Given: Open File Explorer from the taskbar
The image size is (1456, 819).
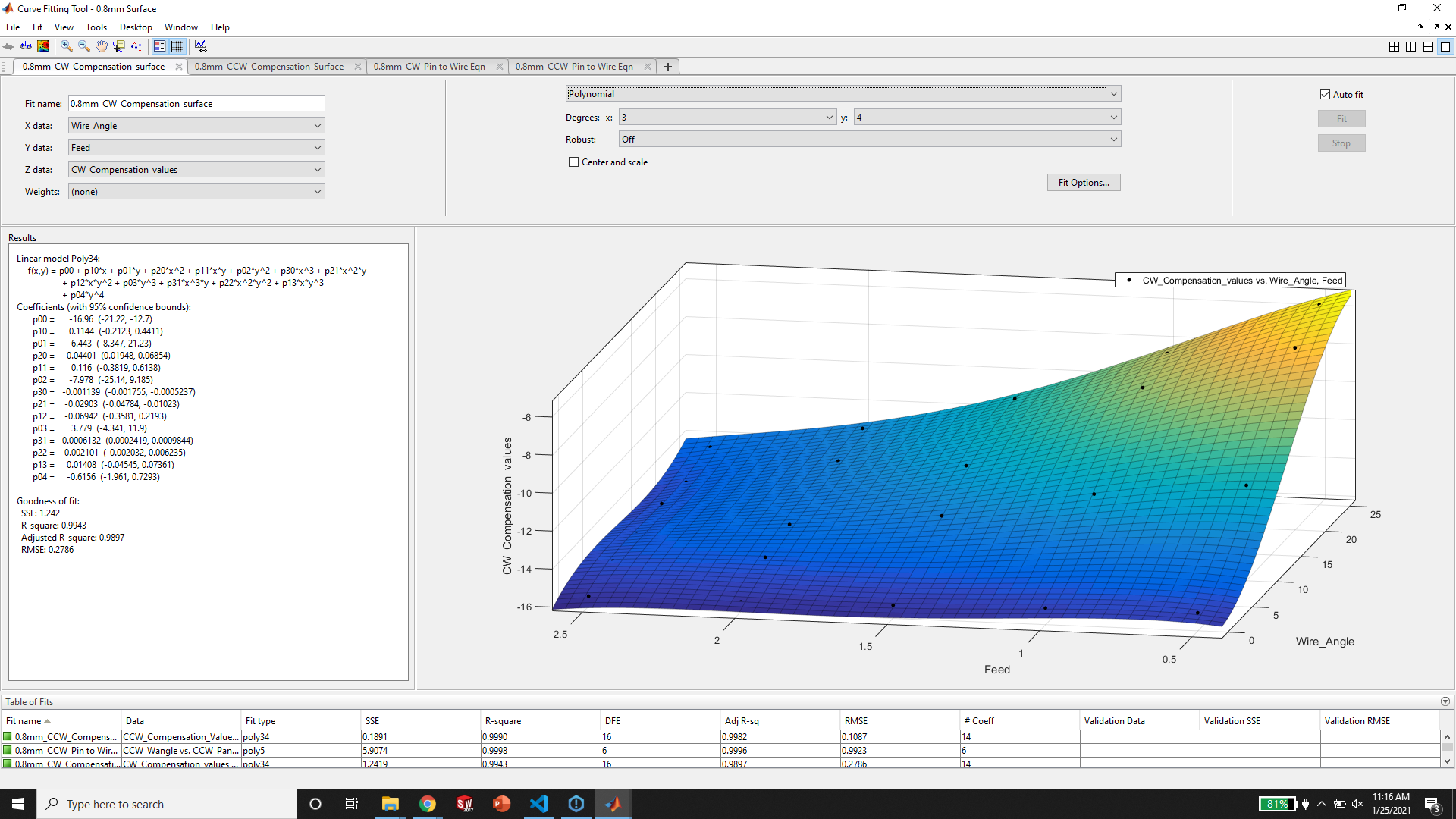Looking at the screenshot, I should (391, 804).
